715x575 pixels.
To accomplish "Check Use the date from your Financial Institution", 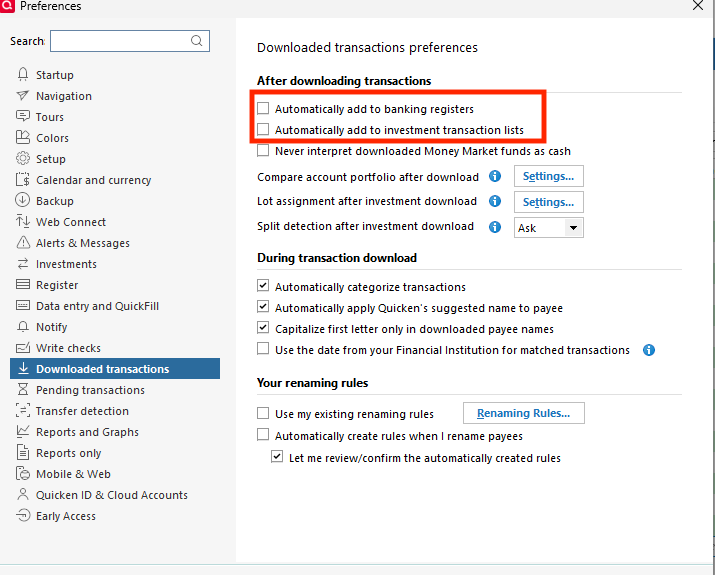I will coord(263,349).
